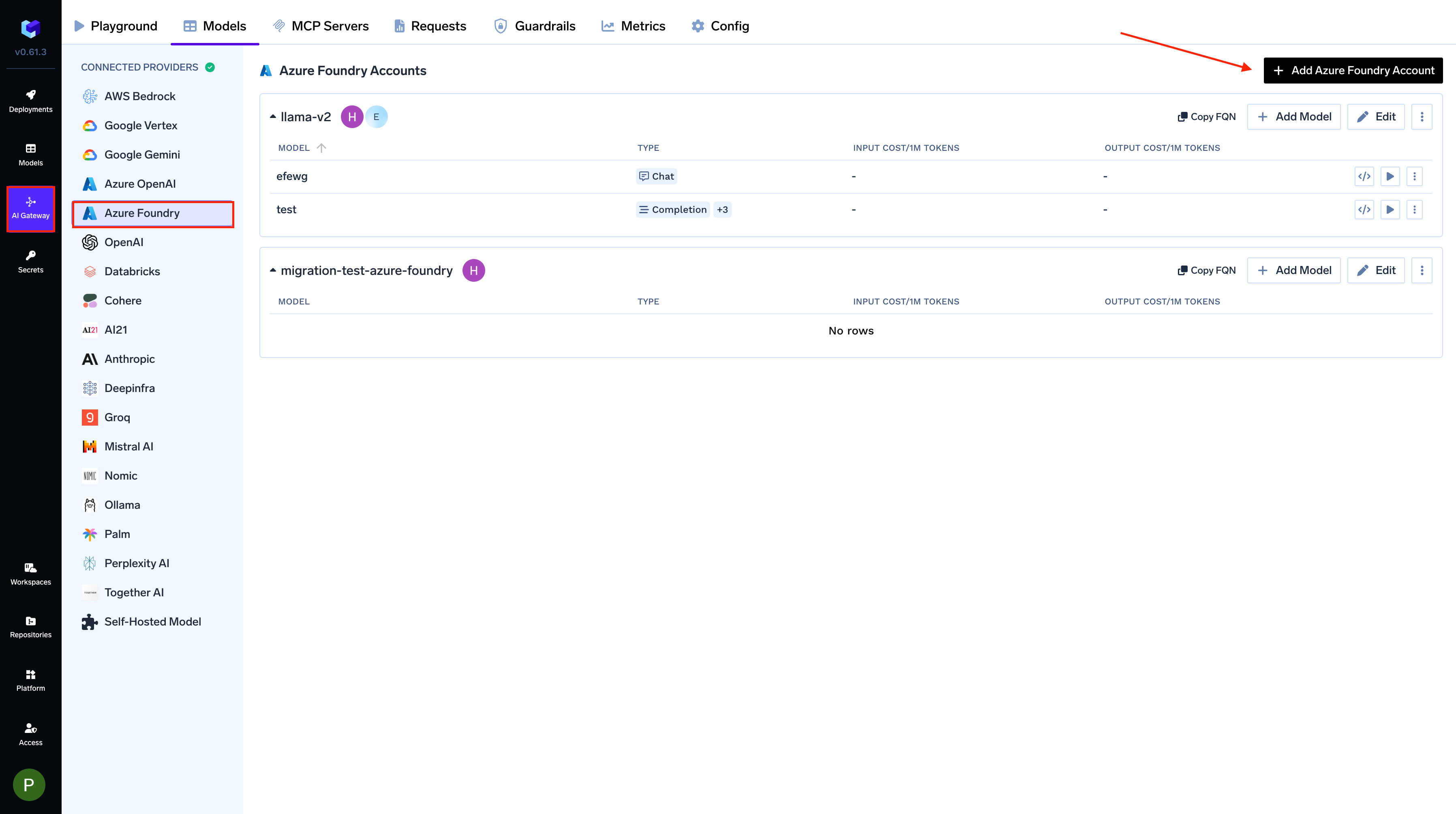Select Groq provider
Viewport: 1456px width, 814px height.
152,418
